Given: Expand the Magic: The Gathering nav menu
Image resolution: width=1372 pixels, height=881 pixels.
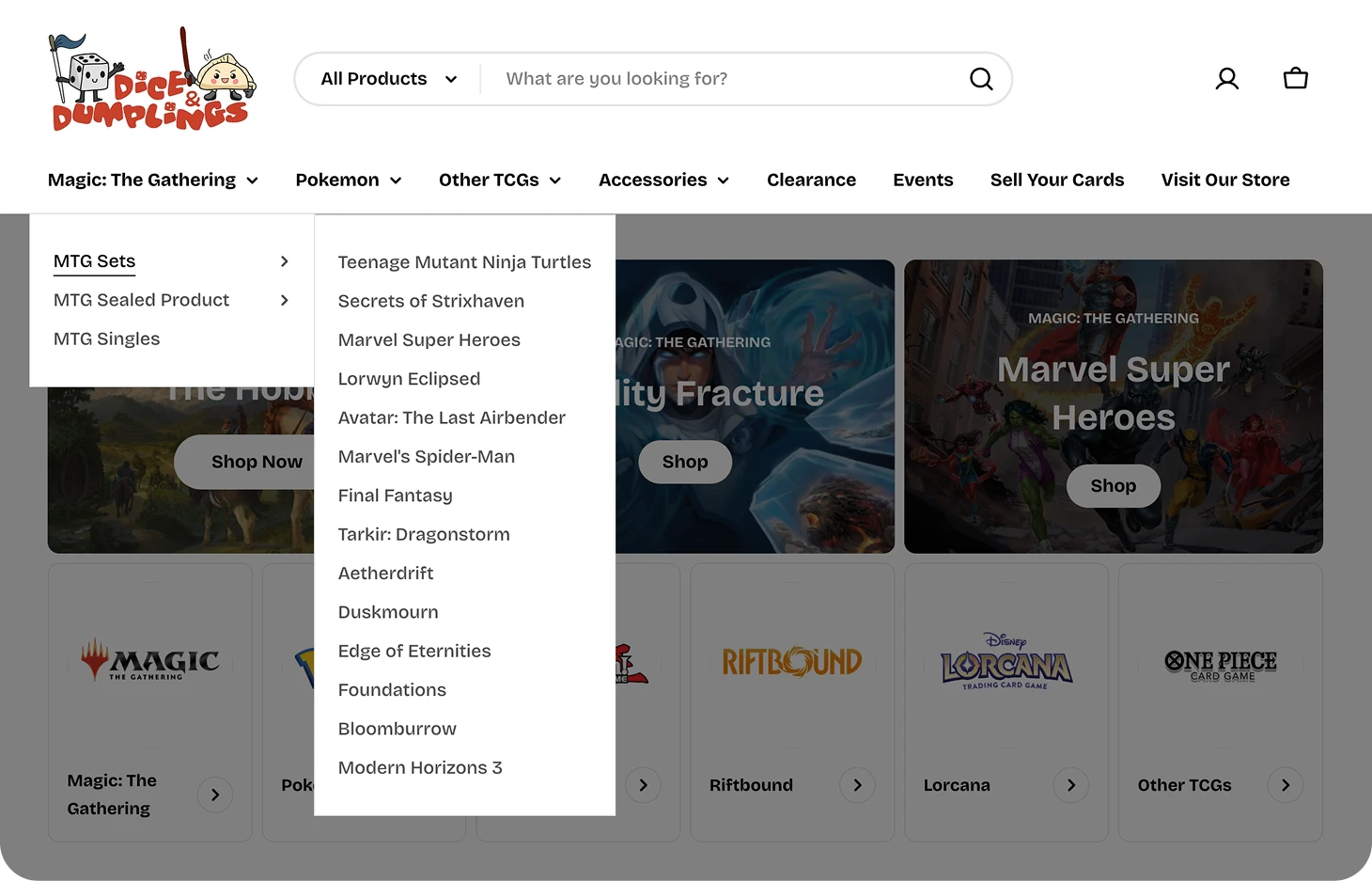Looking at the screenshot, I should click(153, 180).
